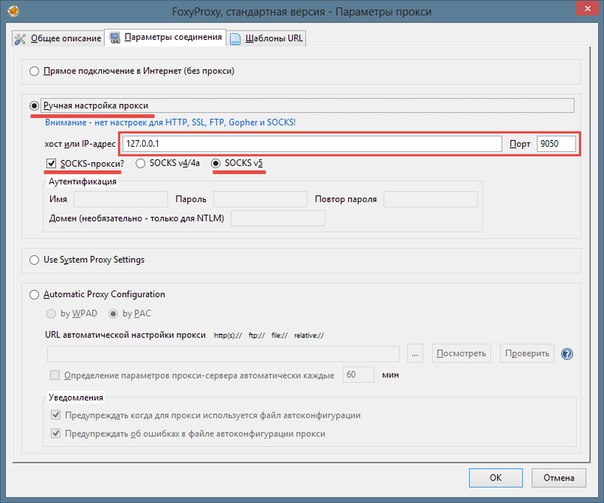
Task: Click the page icon on Шаблоны URL tab
Action: coord(235,39)
